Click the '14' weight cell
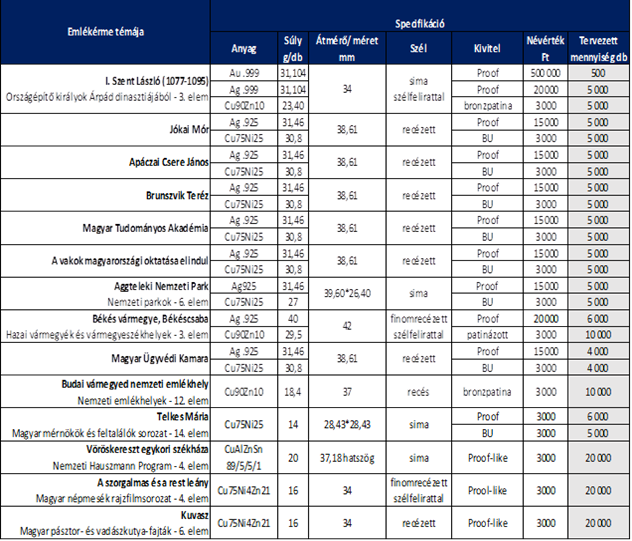632x541 pixels. 293,424
